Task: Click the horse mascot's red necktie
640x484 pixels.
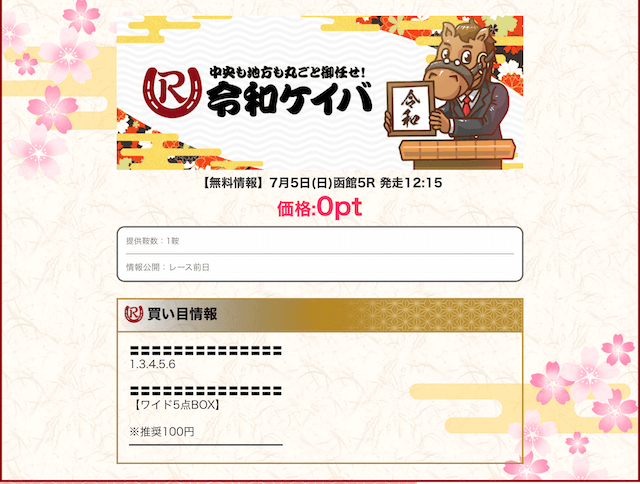Action: pyautogui.click(x=466, y=106)
